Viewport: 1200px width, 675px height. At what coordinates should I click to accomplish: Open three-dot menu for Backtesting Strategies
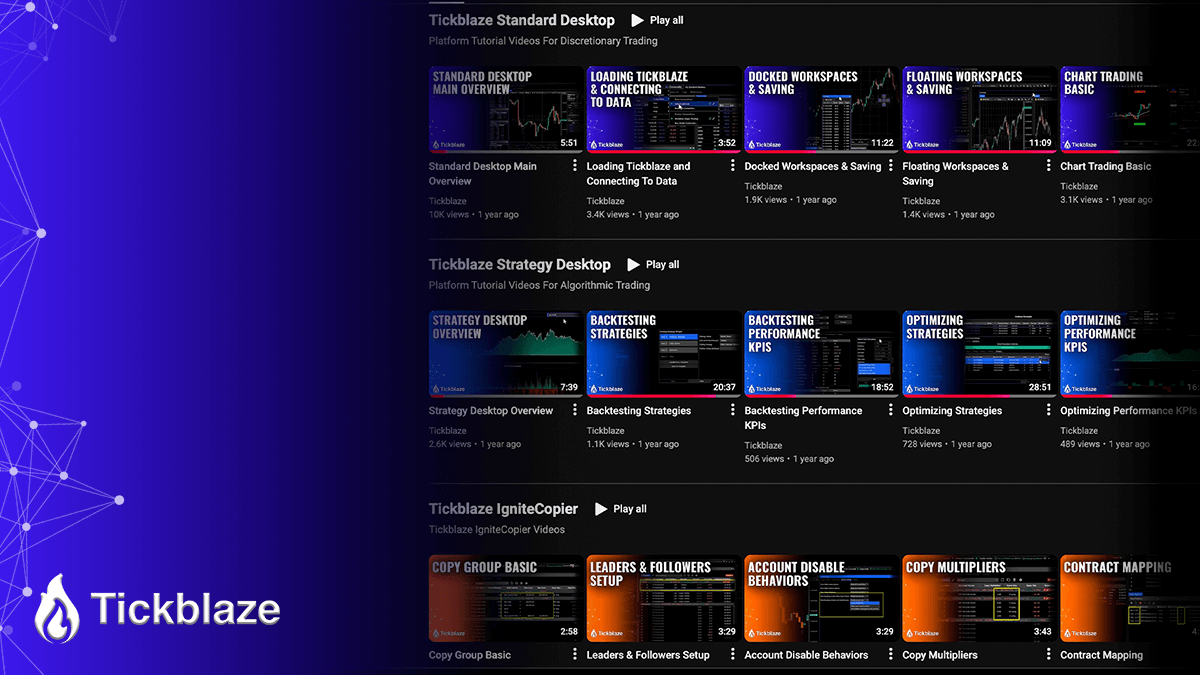coord(733,410)
